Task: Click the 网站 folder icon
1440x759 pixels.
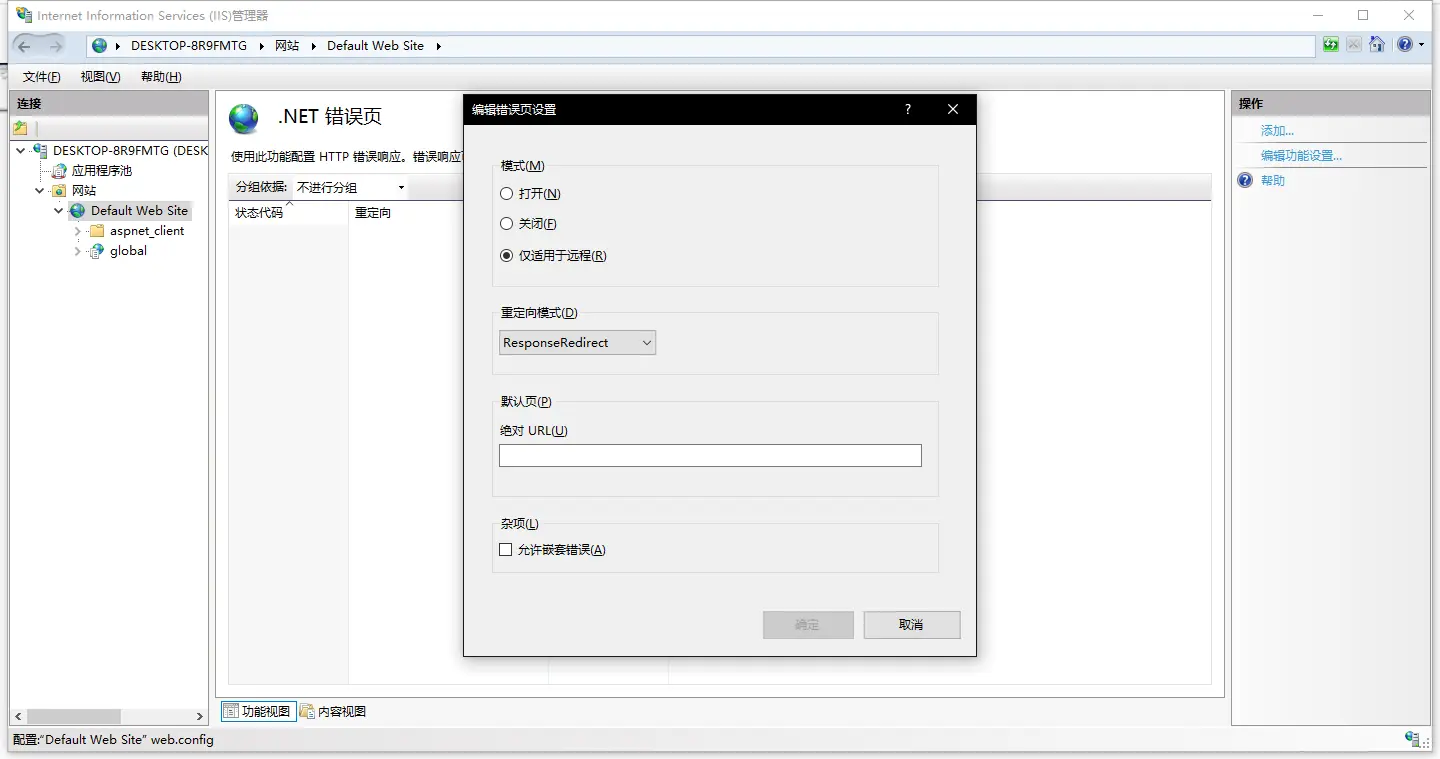Action: coord(59,191)
